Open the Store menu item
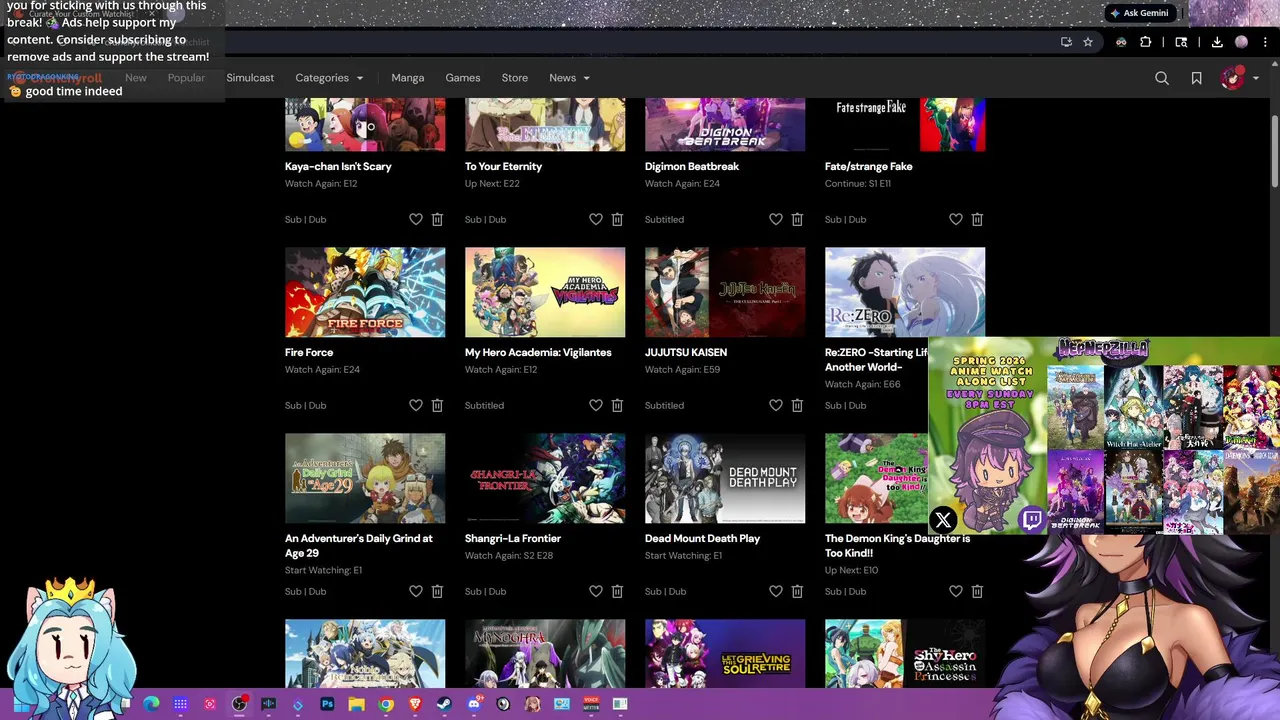Screen dimensions: 1280x720 point(515,78)
